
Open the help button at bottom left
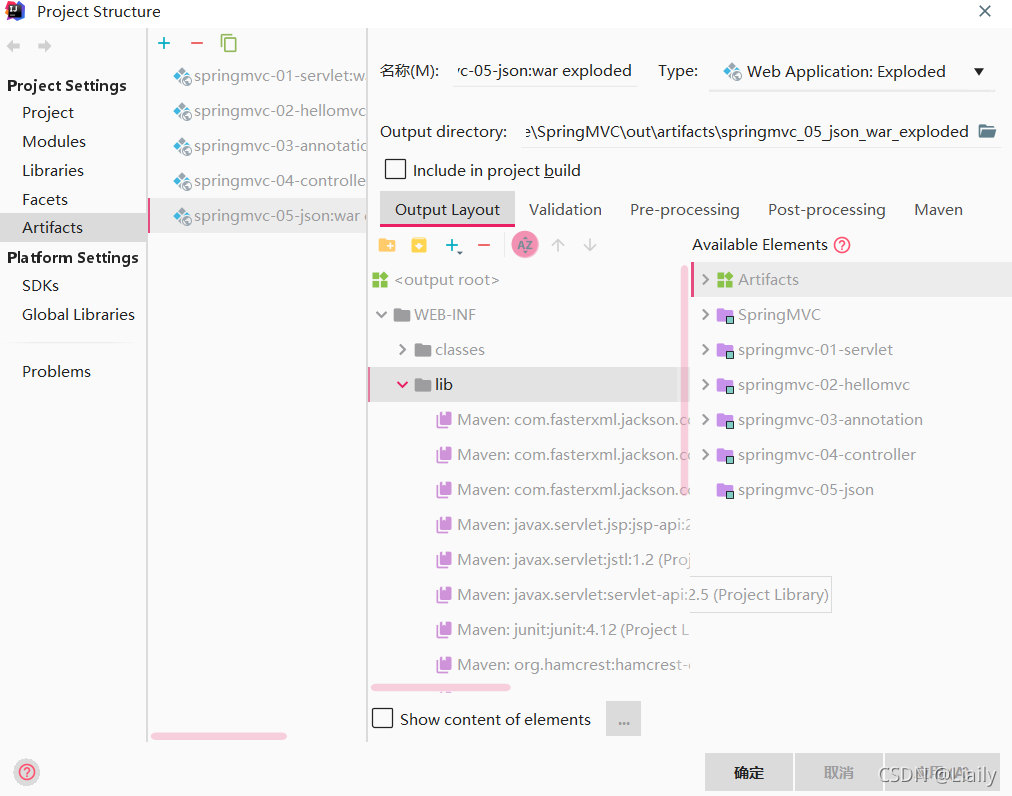click(x=27, y=772)
